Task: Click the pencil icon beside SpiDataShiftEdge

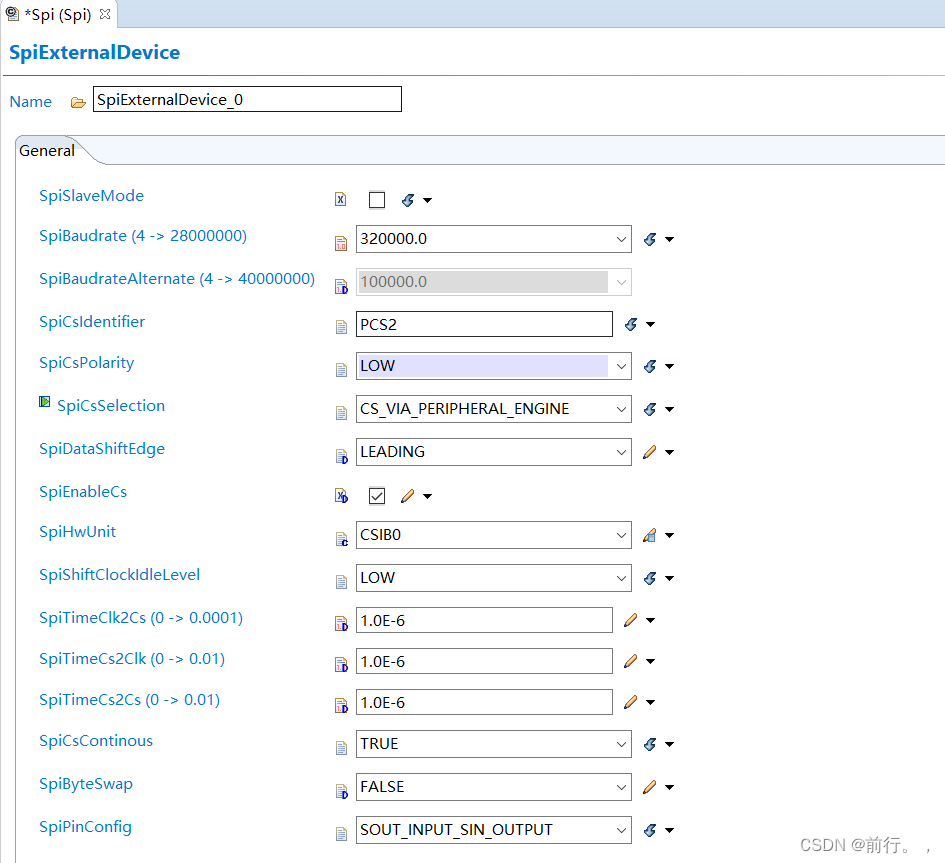Action: 650,452
